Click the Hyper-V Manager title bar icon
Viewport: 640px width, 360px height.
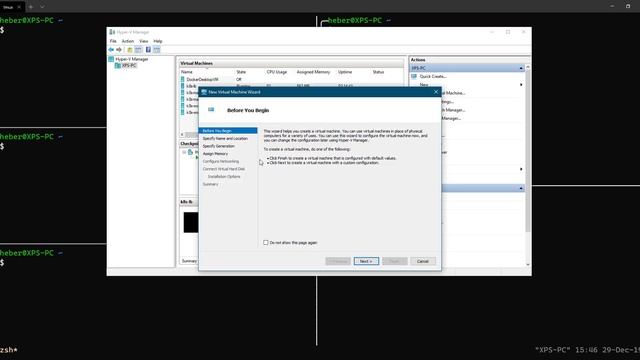(x=112, y=32)
